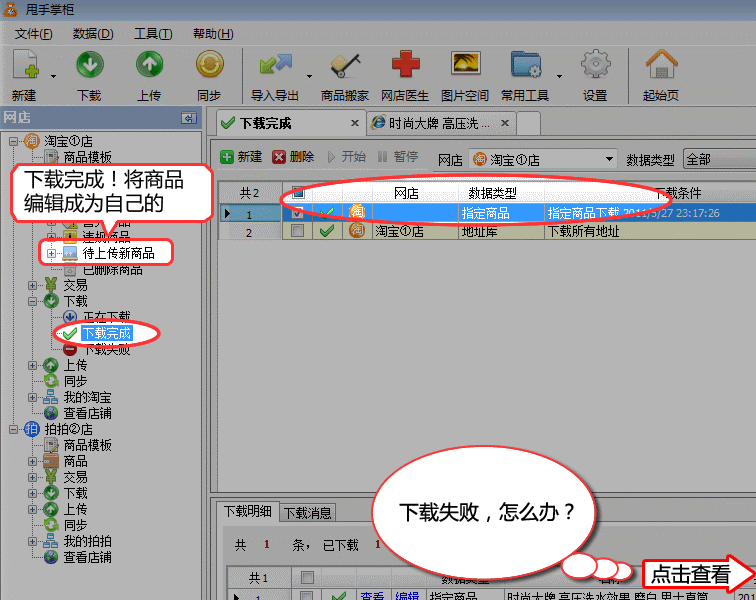Collapse 下载 node under 淘宝①店
Image resolution: width=756 pixels, height=600 pixels.
click(32, 301)
